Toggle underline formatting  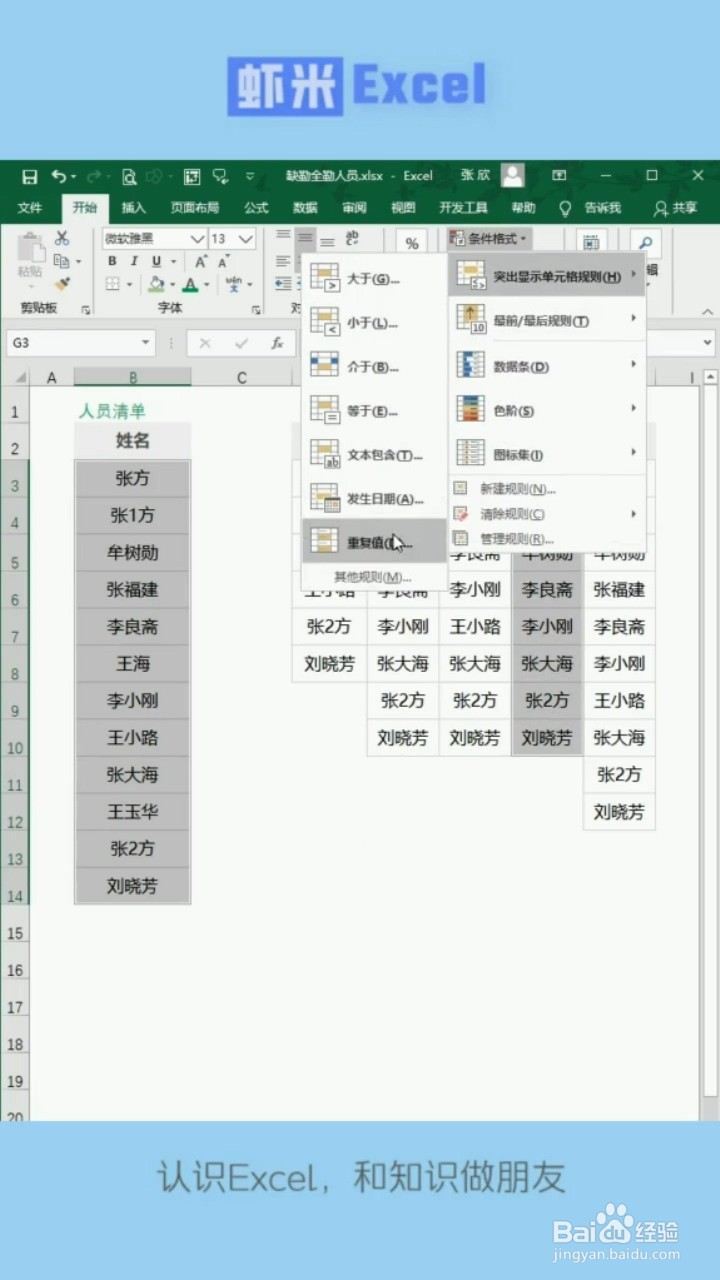click(x=157, y=261)
